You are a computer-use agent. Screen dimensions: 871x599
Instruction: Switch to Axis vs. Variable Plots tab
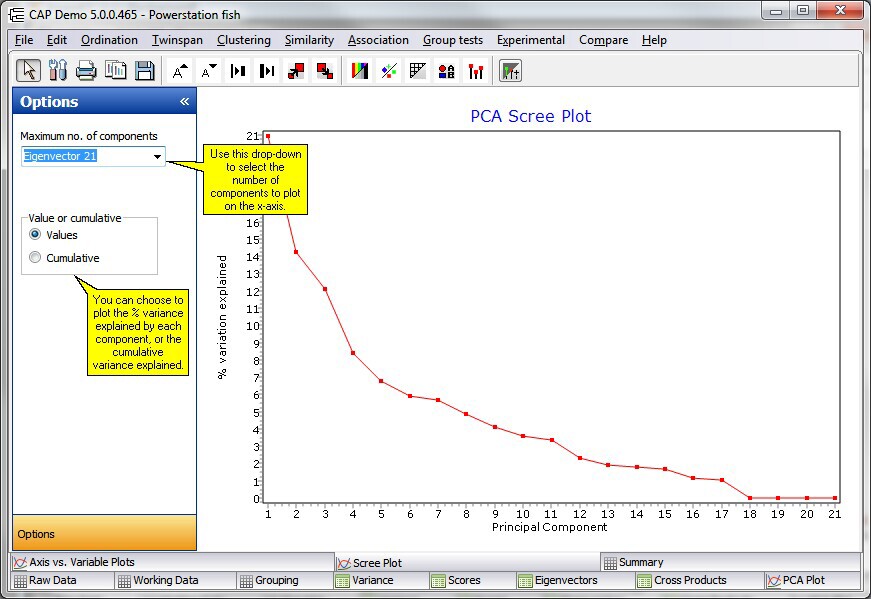173,562
